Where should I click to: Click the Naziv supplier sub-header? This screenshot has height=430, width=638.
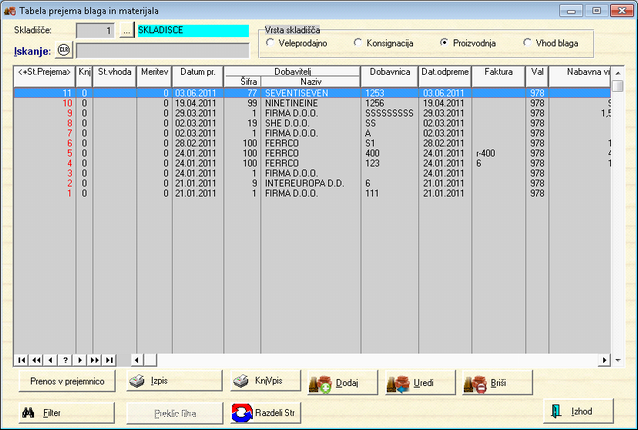point(310,82)
